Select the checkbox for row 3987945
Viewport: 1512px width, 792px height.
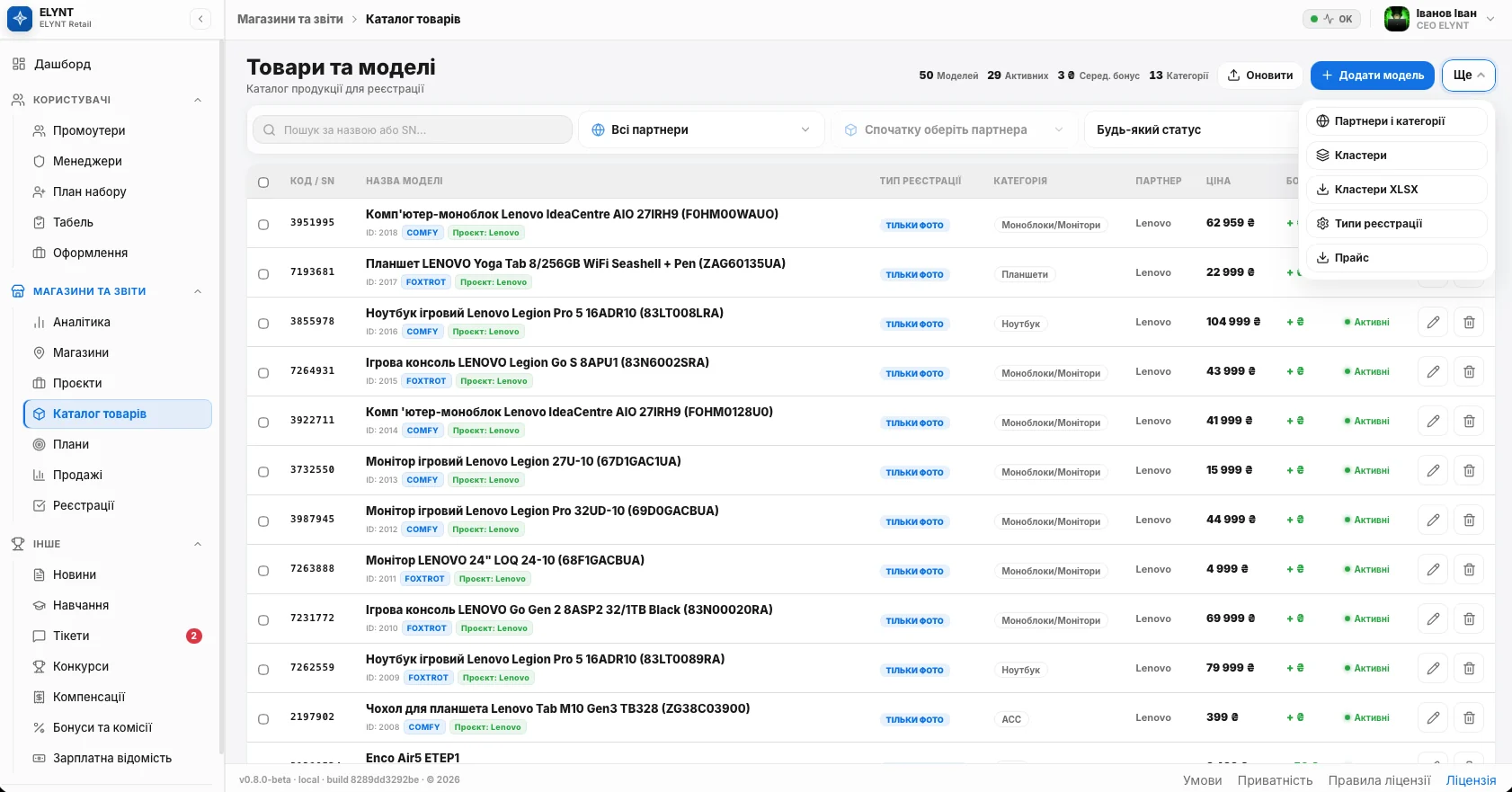[x=263, y=521]
